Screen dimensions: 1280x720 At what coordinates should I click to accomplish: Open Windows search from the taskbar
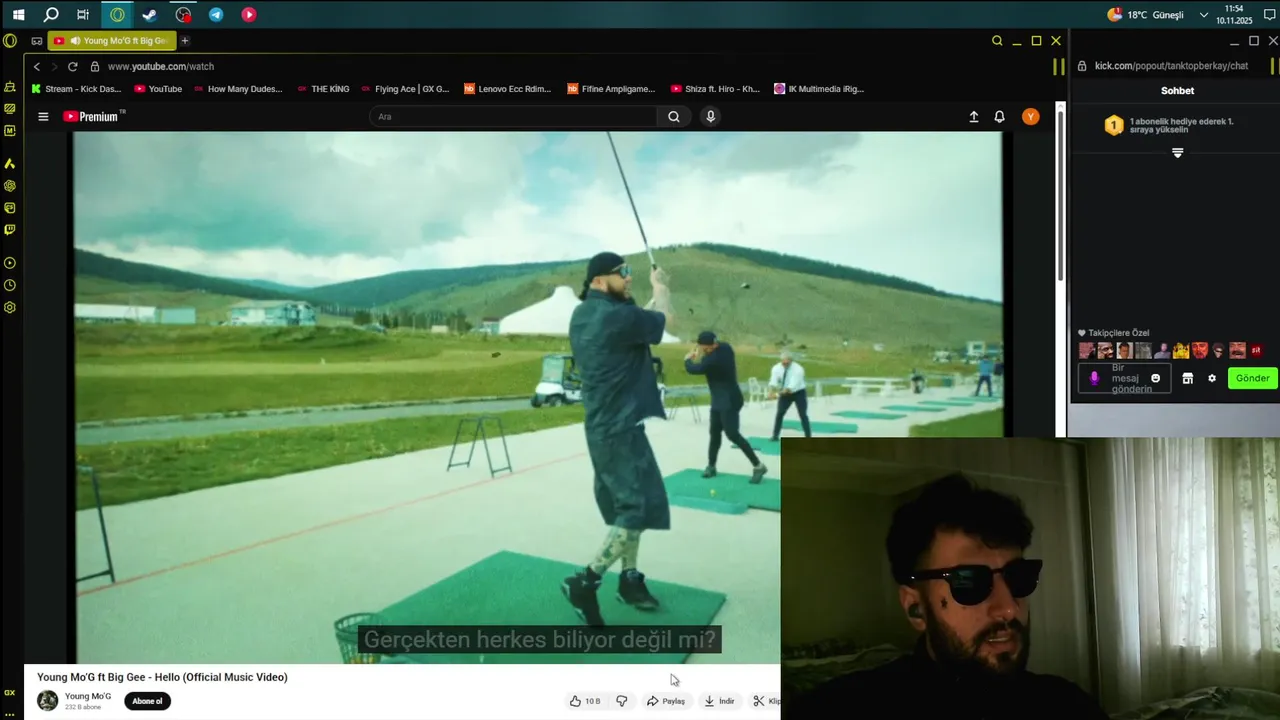[51, 15]
